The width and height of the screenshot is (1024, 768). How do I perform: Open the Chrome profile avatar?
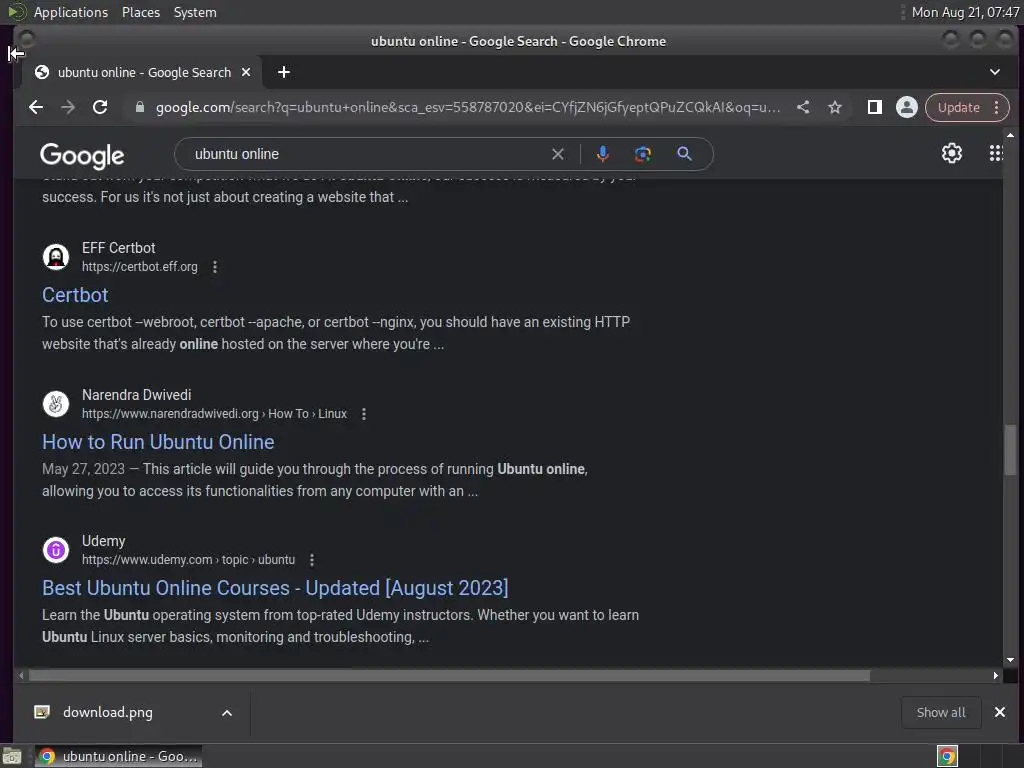906,107
